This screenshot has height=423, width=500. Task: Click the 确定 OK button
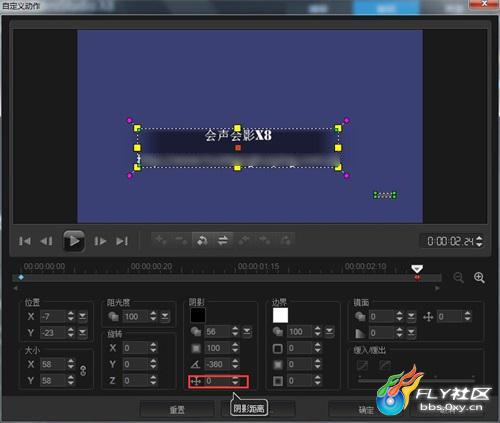tap(366, 409)
